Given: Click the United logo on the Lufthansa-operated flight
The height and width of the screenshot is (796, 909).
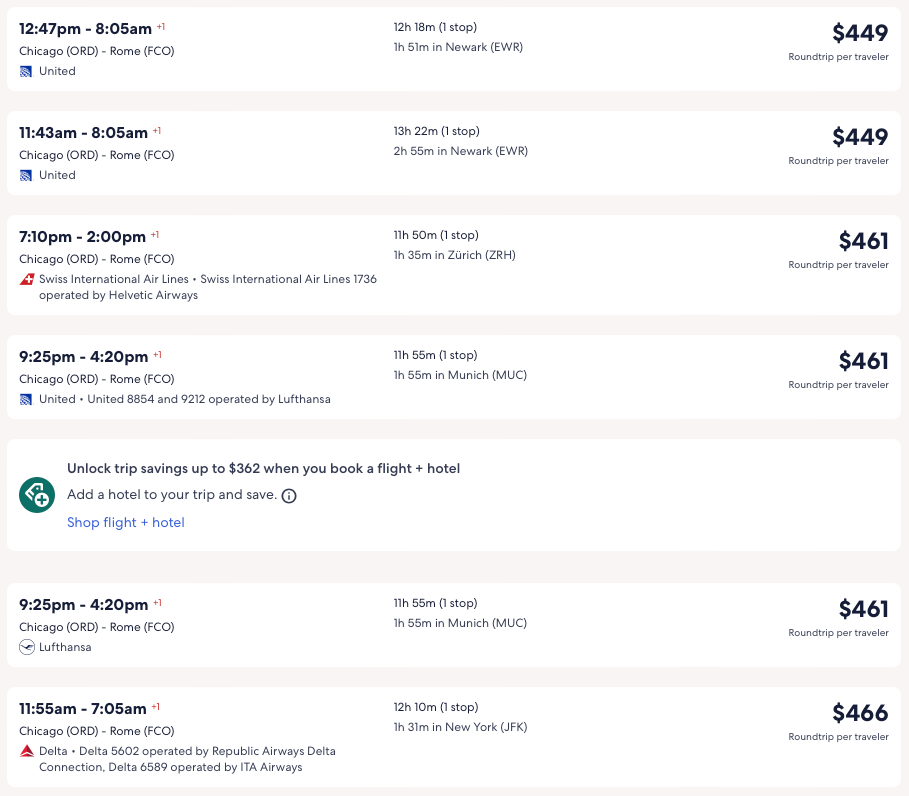Looking at the screenshot, I should 26,399.
